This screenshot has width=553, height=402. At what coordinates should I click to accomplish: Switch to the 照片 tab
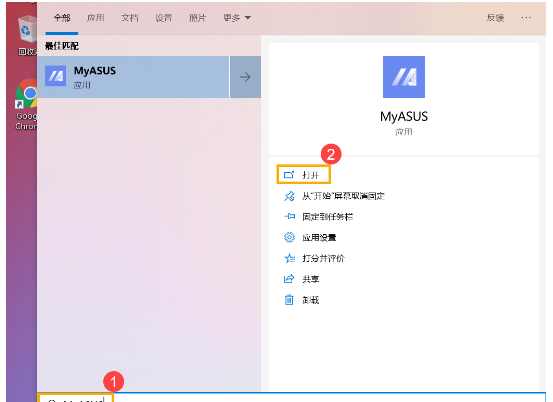click(198, 18)
